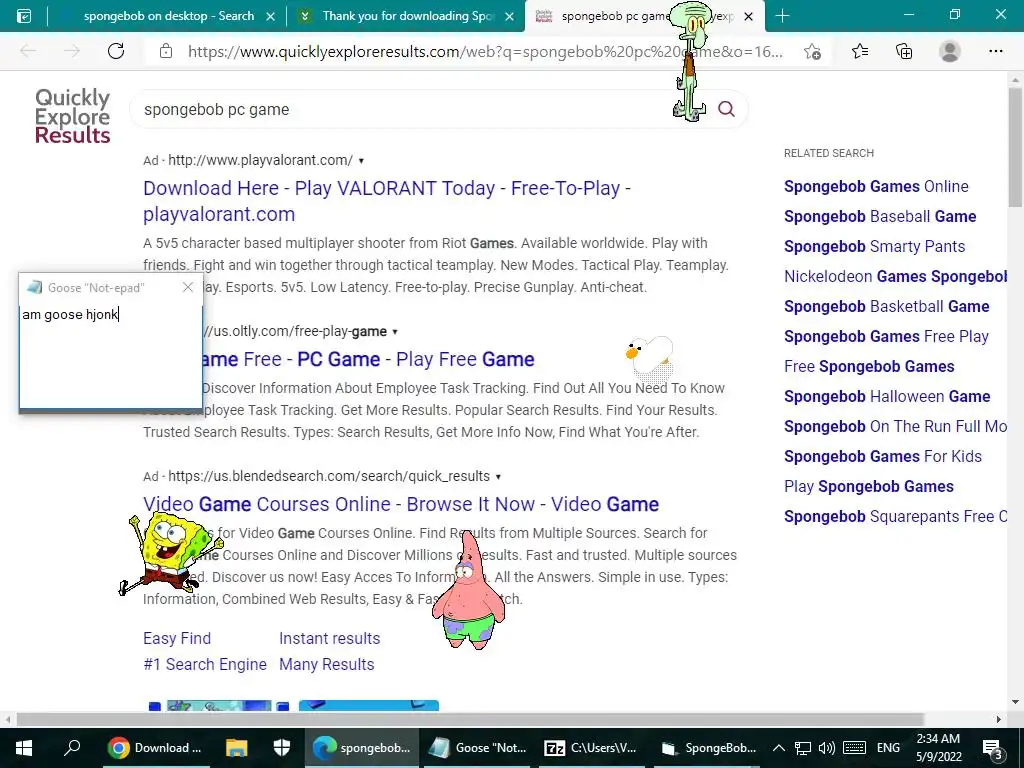Open a new browser tab
The width and height of the screenshot is (1024, 768).
tap(782, 16)
